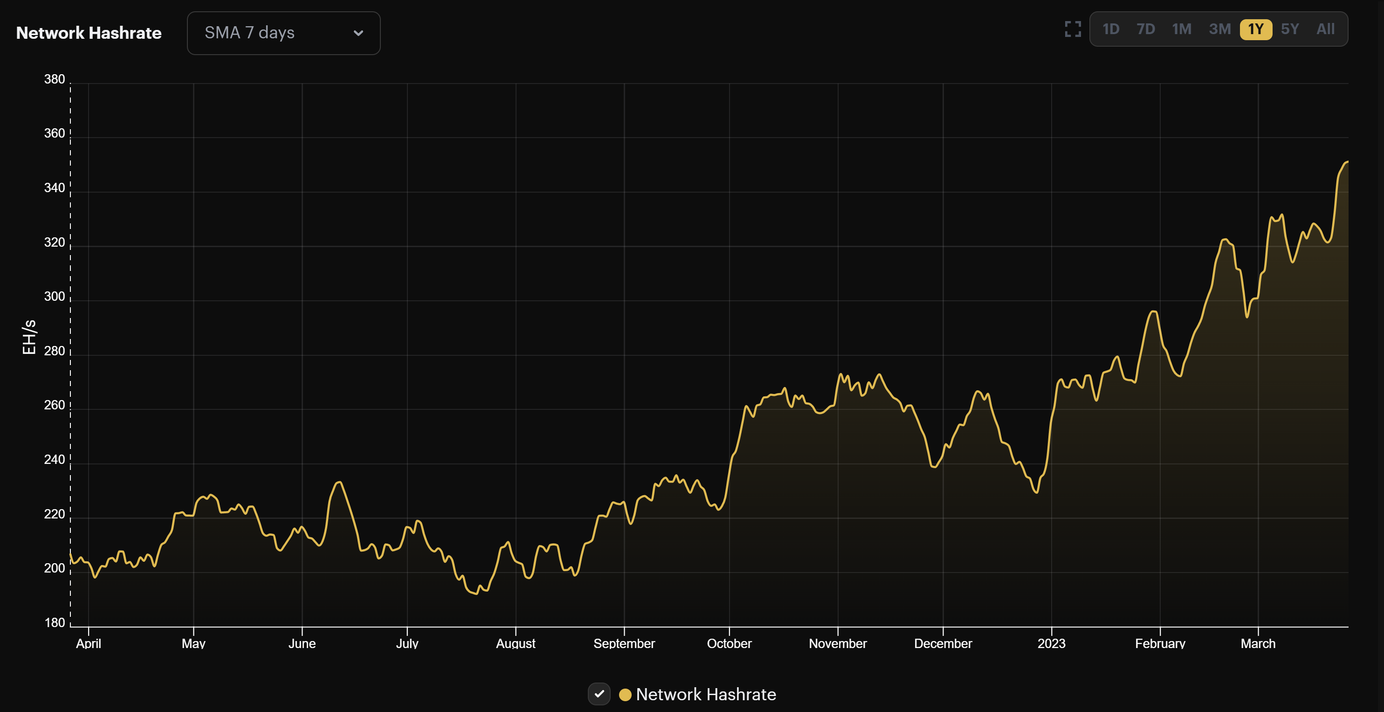Switch to the 3M view
This screenshot has width=1384, height=712.
tap(1219, 28)
